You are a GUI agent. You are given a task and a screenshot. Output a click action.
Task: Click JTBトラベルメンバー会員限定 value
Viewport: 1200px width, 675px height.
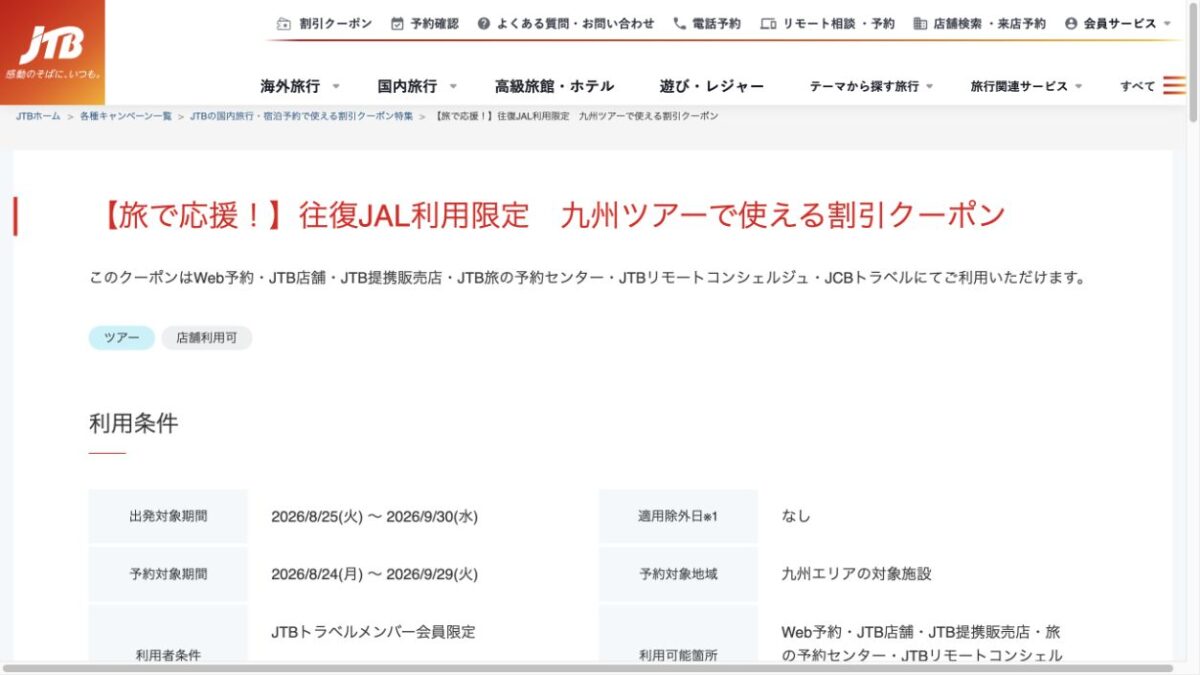[x=373, y=632]
